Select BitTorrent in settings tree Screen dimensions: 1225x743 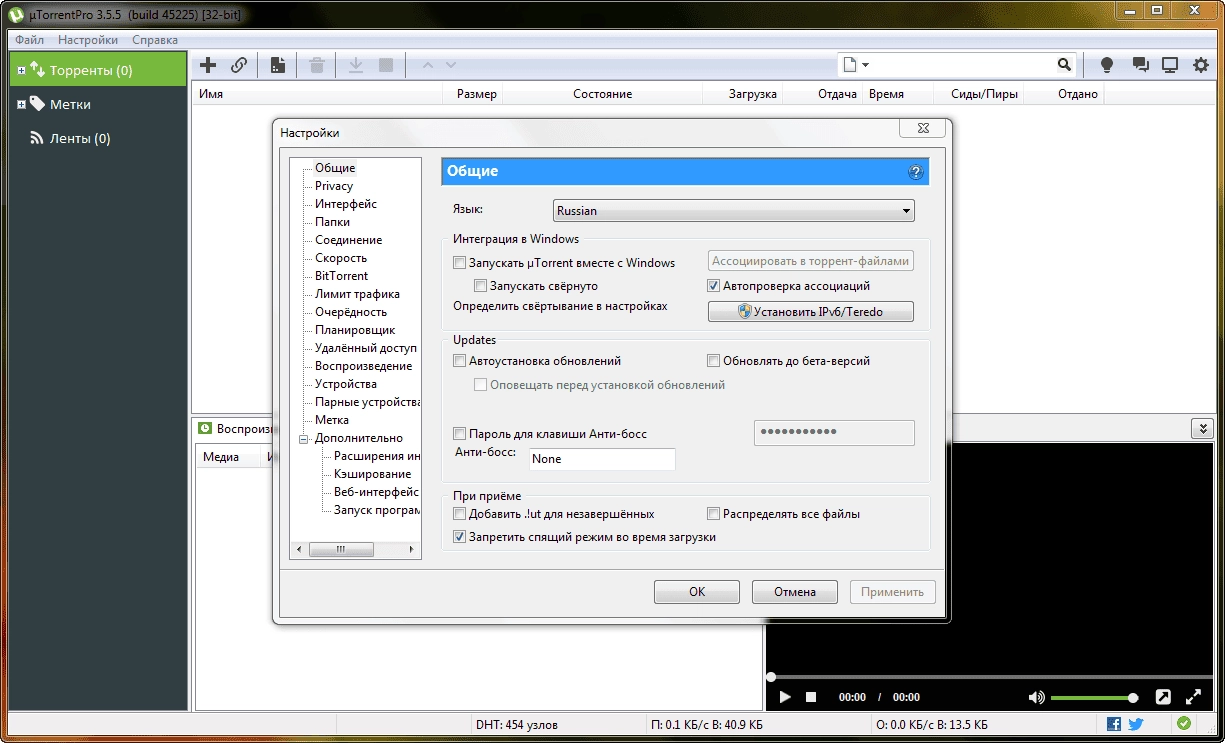coord(341,276)
